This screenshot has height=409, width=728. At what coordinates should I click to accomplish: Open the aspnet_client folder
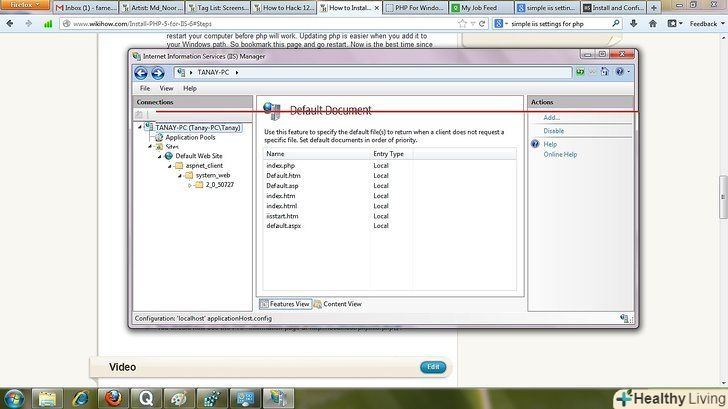tap(202, 165)
